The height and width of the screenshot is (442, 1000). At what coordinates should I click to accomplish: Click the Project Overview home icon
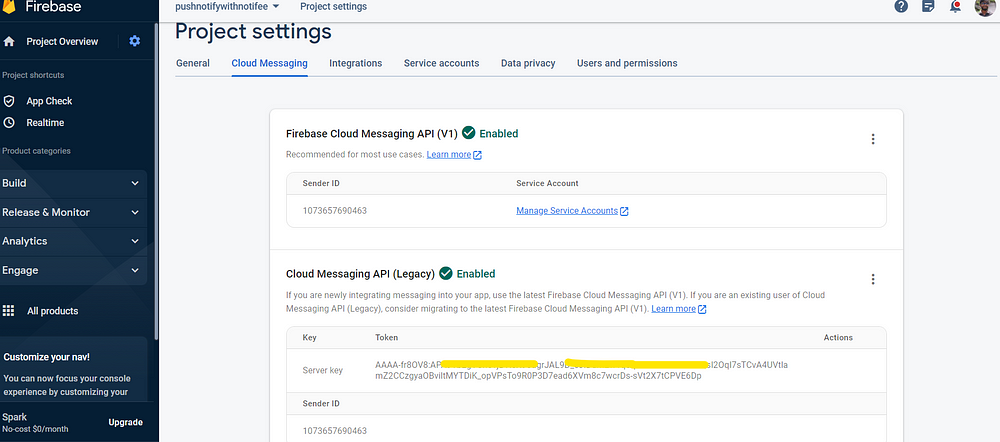coord(9,42)
